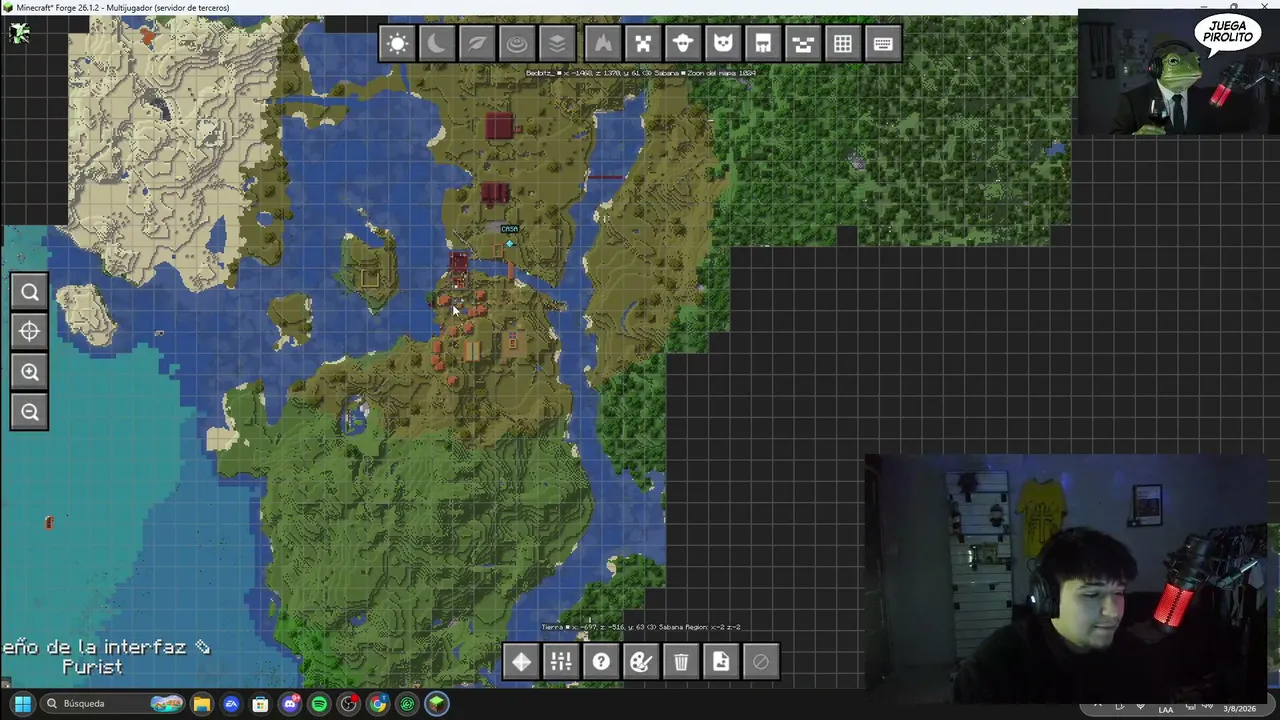Select the Biome map type (leaf icon)

coord(477,44)
